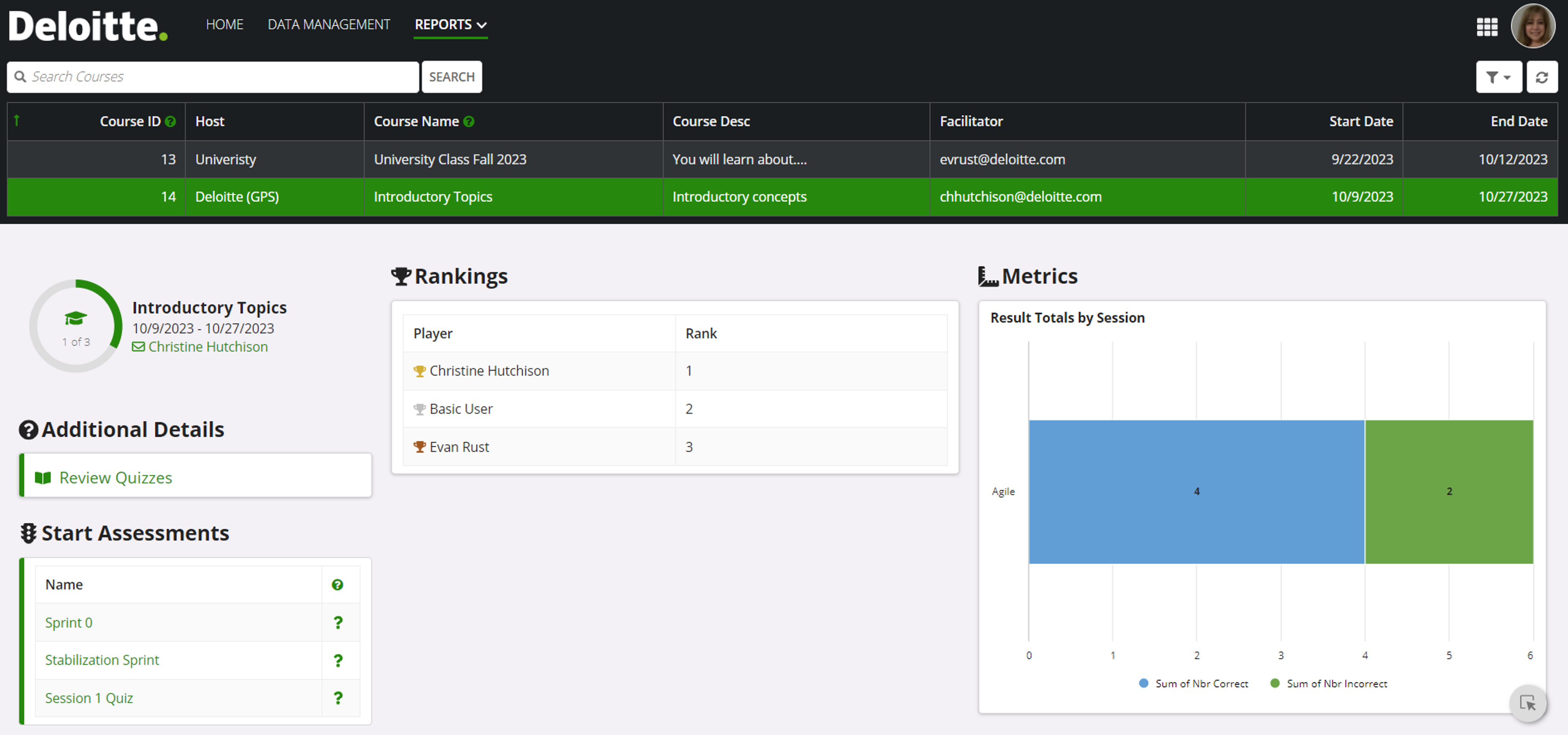This screenshot has height=735, width=1568.
Task: Click the Course Name help icon
Action: tap(469, 121)
